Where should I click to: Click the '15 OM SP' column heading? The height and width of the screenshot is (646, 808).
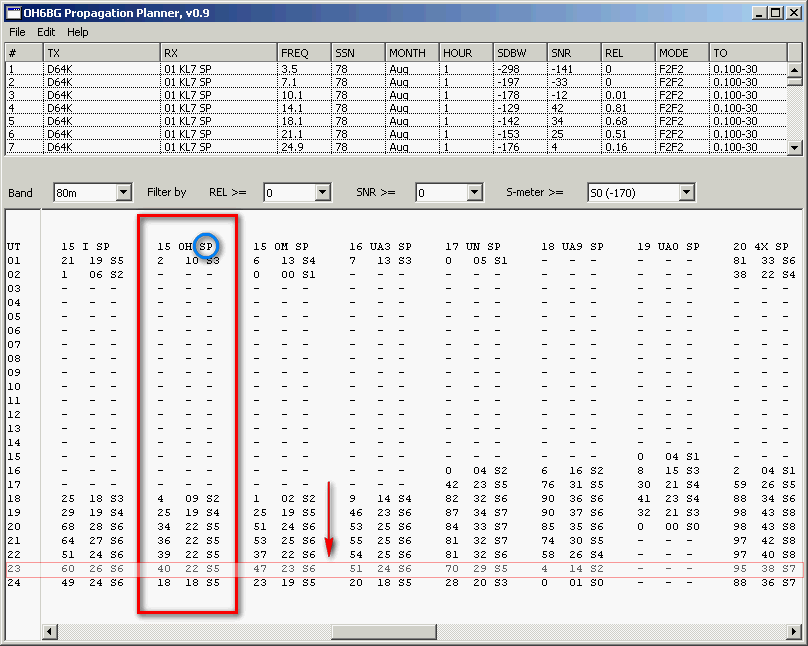coord(281,246)
